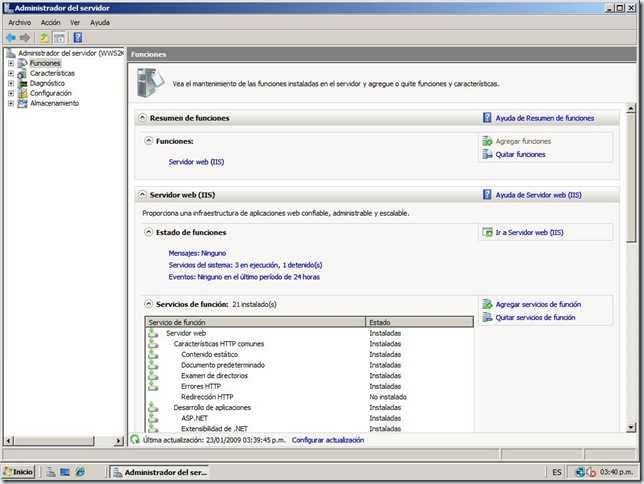Open the Agregar servicios de función link
This screenshot has width=644, height=484.
[538, 304]
